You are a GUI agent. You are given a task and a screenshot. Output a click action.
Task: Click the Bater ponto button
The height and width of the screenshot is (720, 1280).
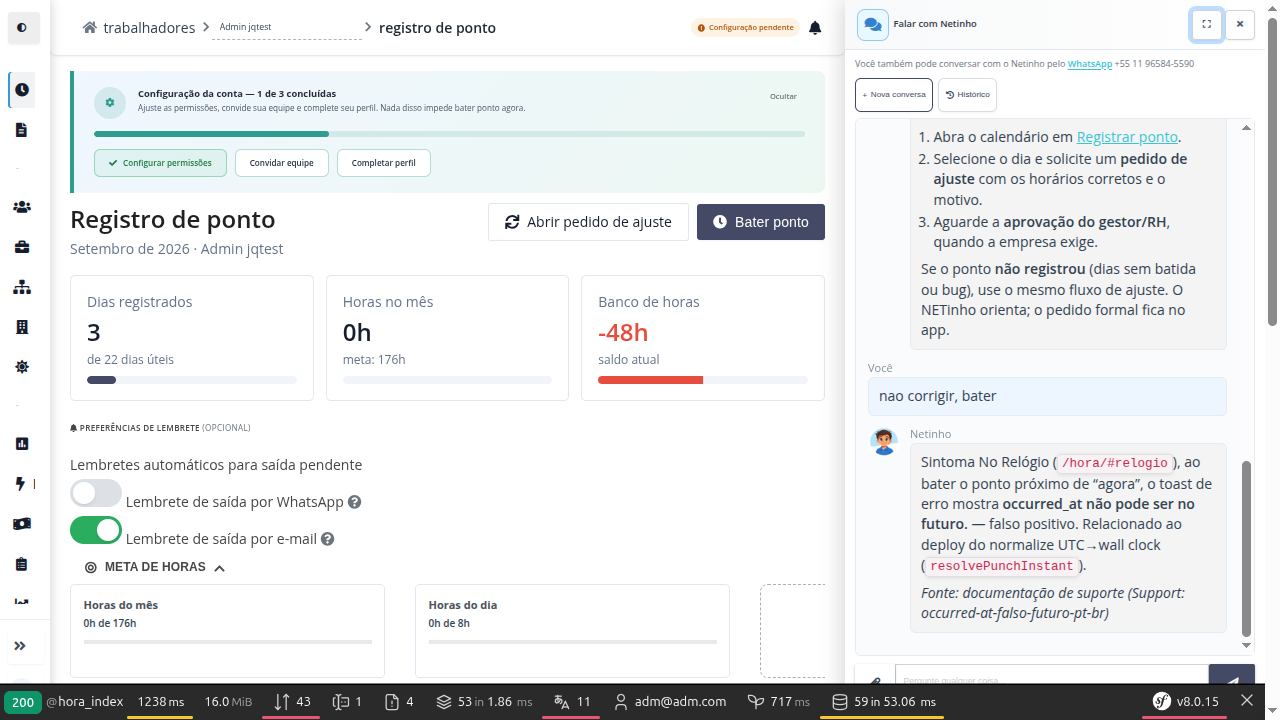click(x=761, y=222)
